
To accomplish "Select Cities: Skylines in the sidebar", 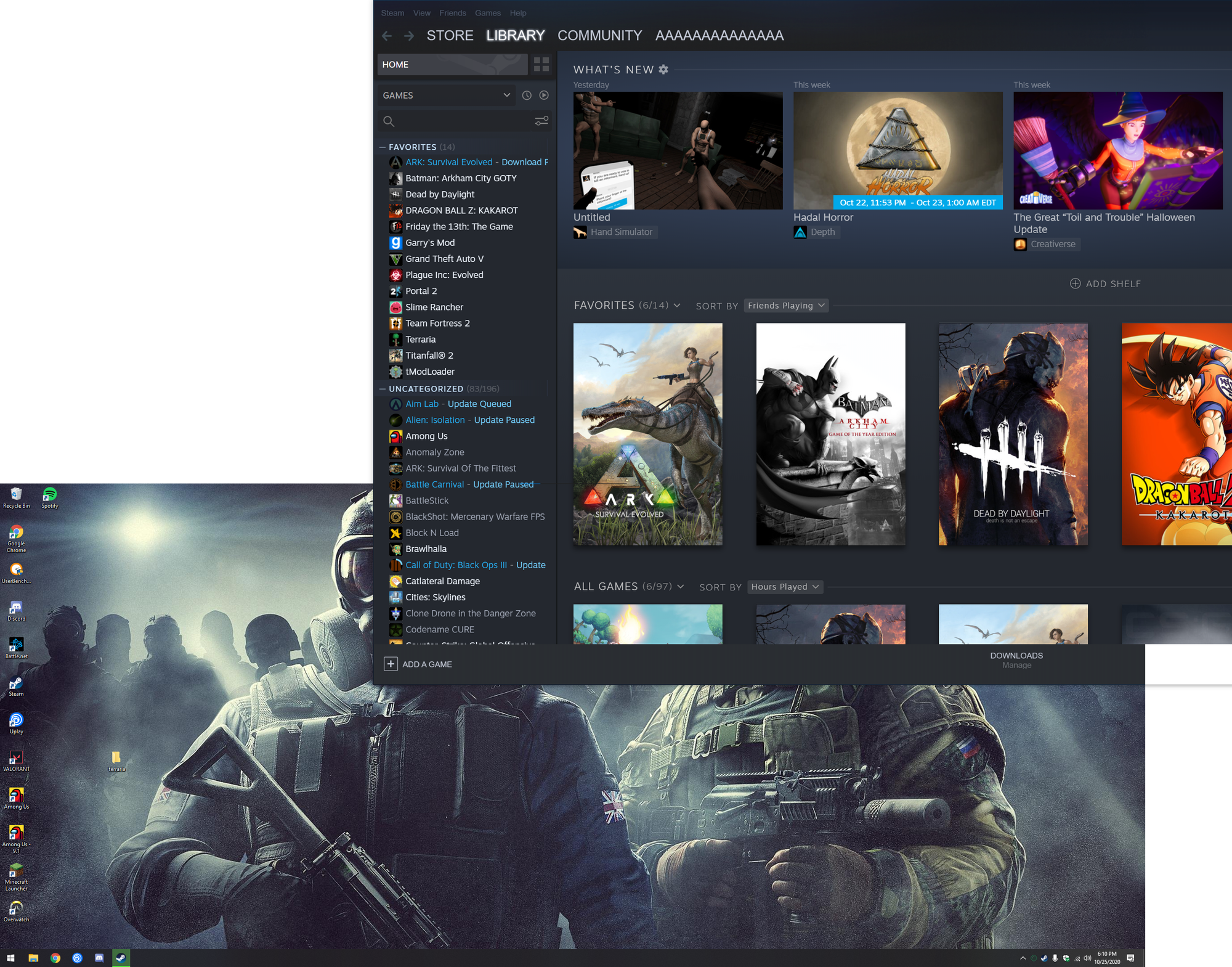I will click(x=435, y=597).
